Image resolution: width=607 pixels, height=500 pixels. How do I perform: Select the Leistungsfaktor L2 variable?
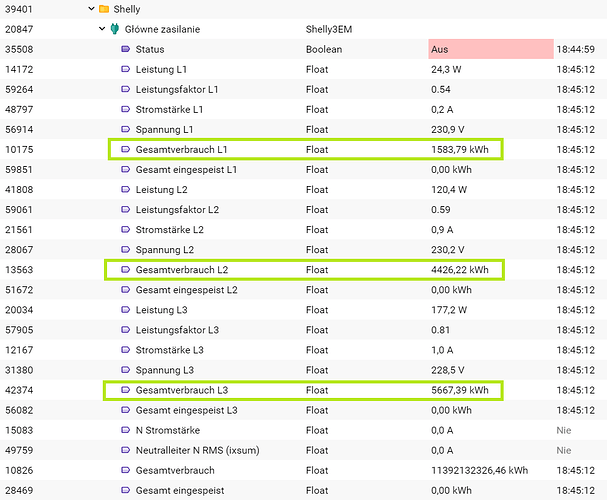[x=177, y=210]
